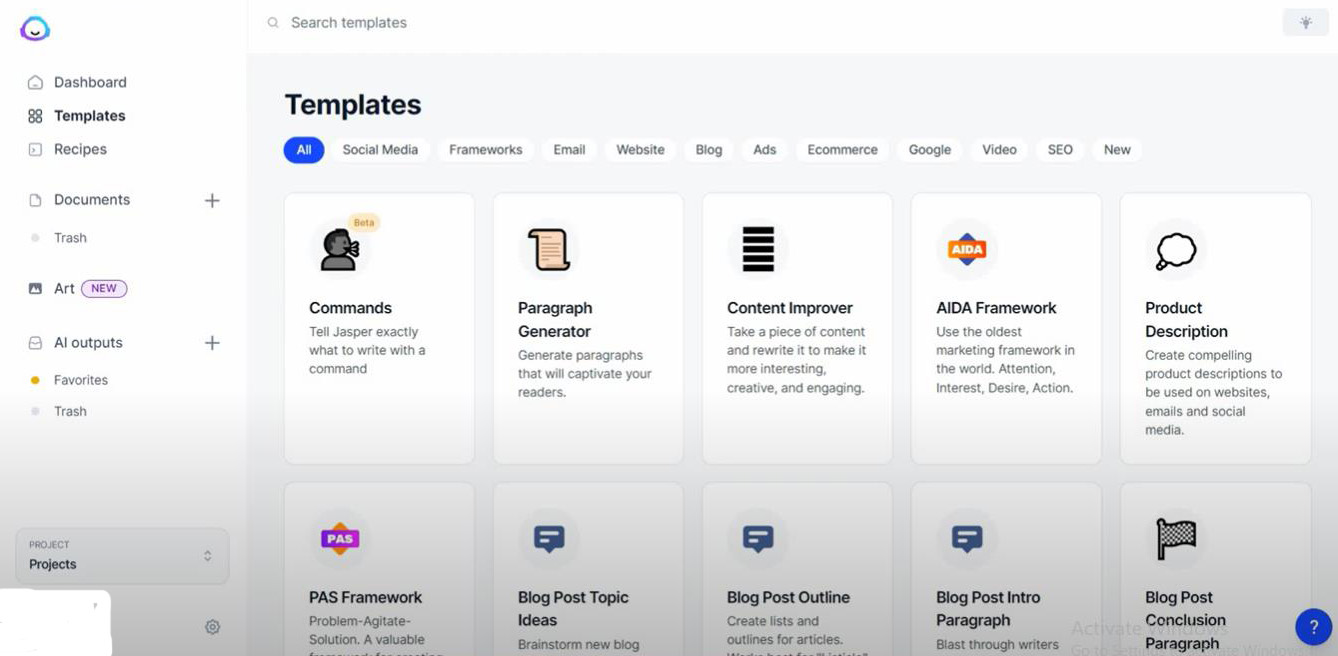Click the lightbulb icon top right

(x=1306, y=22)
